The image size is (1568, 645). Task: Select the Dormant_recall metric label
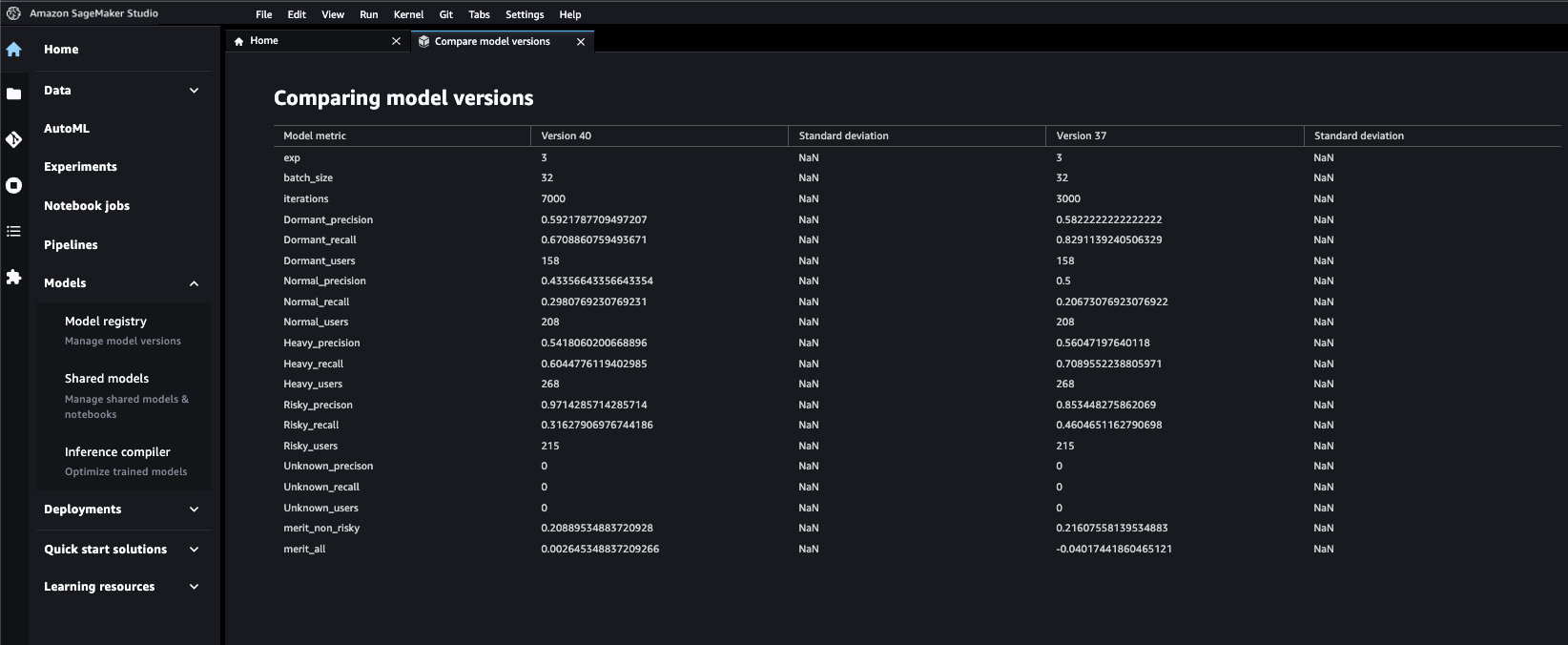320,239
